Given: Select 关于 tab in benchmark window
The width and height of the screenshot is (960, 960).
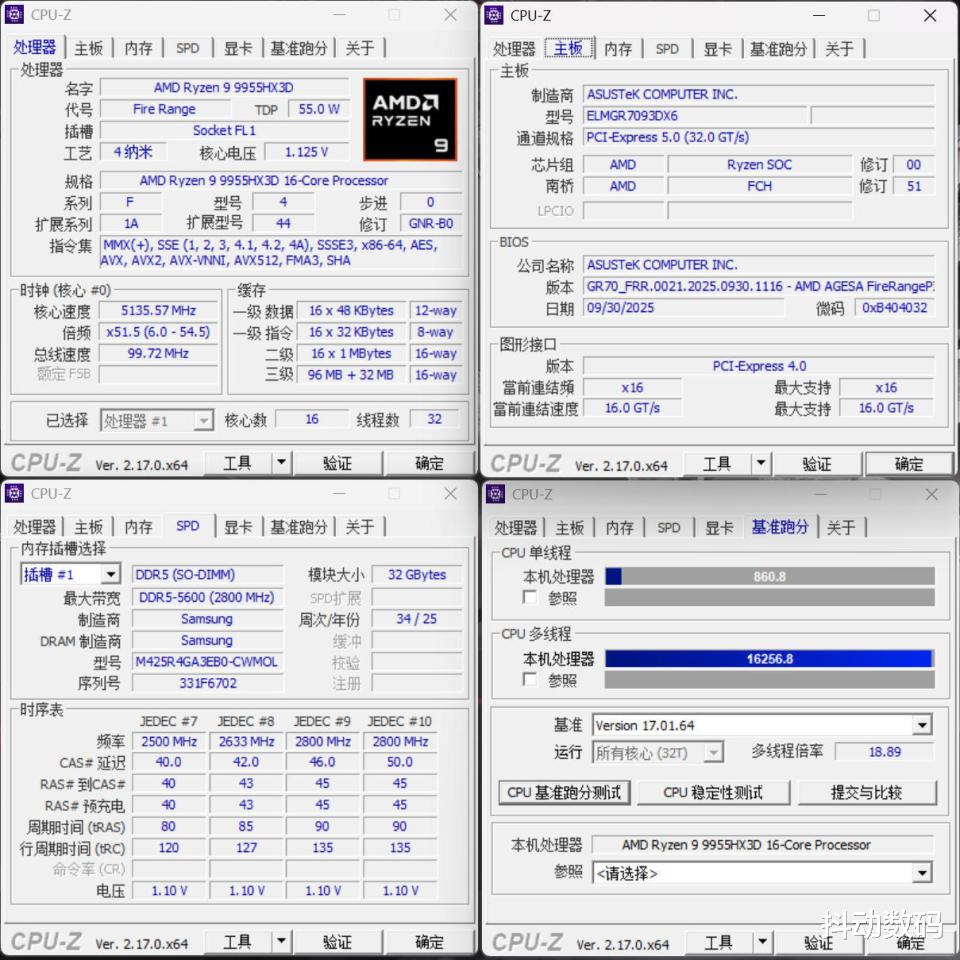Looking at the screenshot, I should [x=841, y=528].
